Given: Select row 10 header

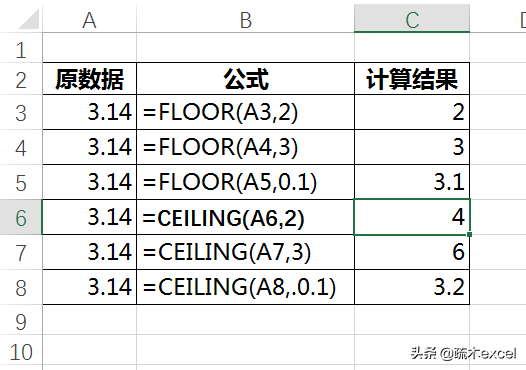Looking at the screenshot, I should pyautogui.click(x=21, y=350).
